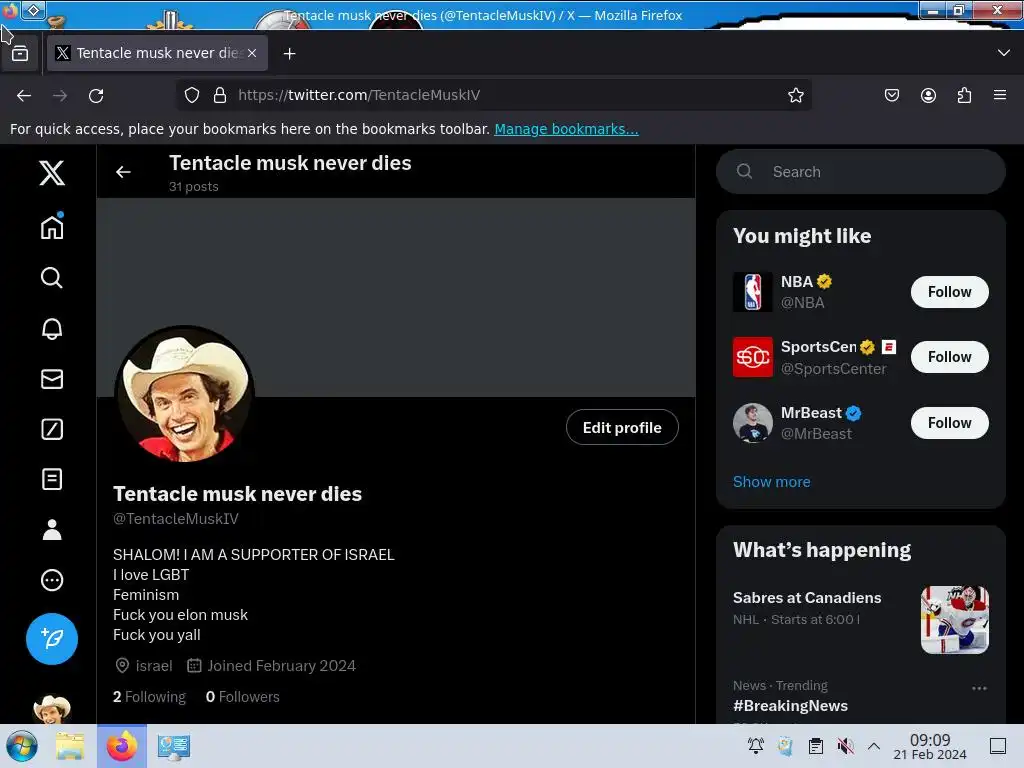
Task: Open account switcher avatar at sidebar bottom
Action: (52, 709)
